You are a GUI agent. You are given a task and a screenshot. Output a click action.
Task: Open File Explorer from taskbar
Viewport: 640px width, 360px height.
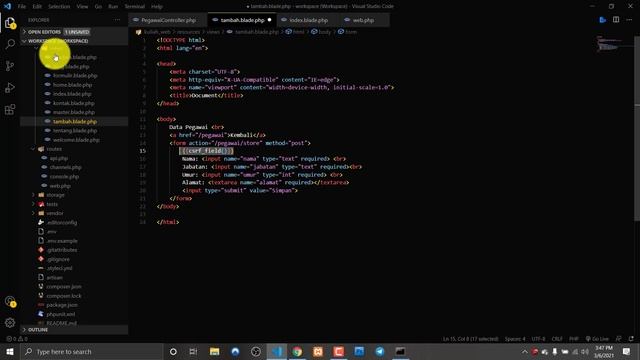(x=214, y=351)
